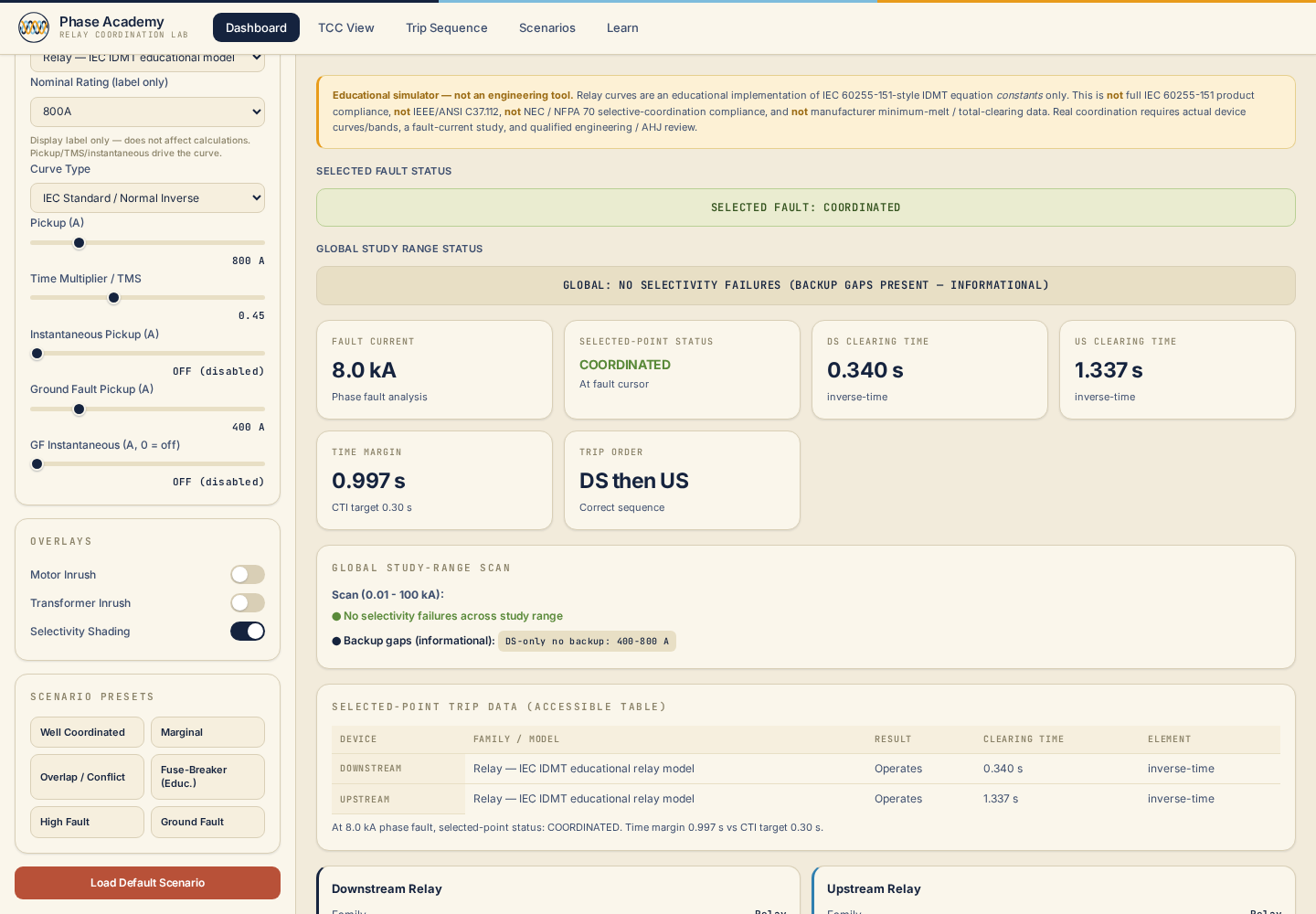Click the educational simulator warning notice

806,112
